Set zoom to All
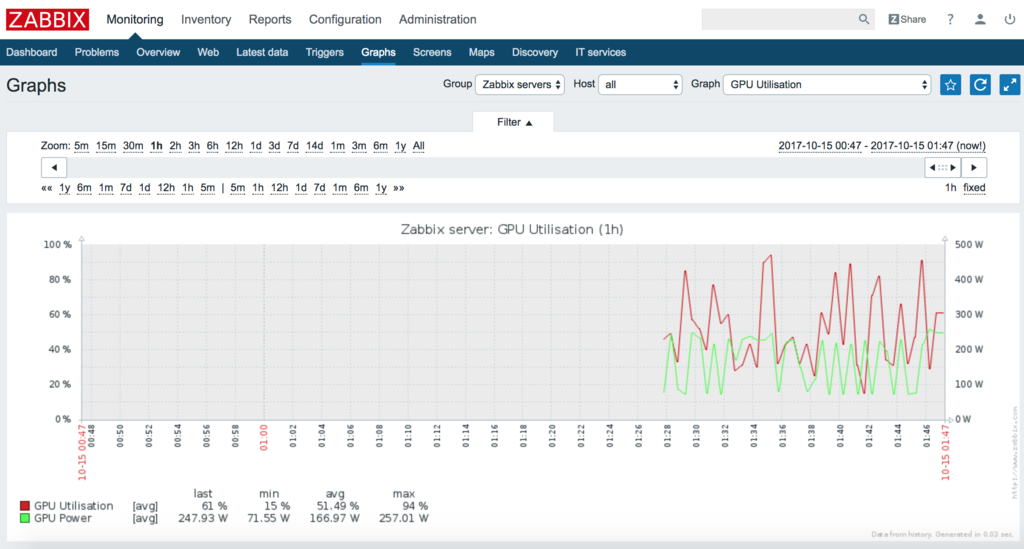Viewport: 1024px width, 549px height. (419, 146)
